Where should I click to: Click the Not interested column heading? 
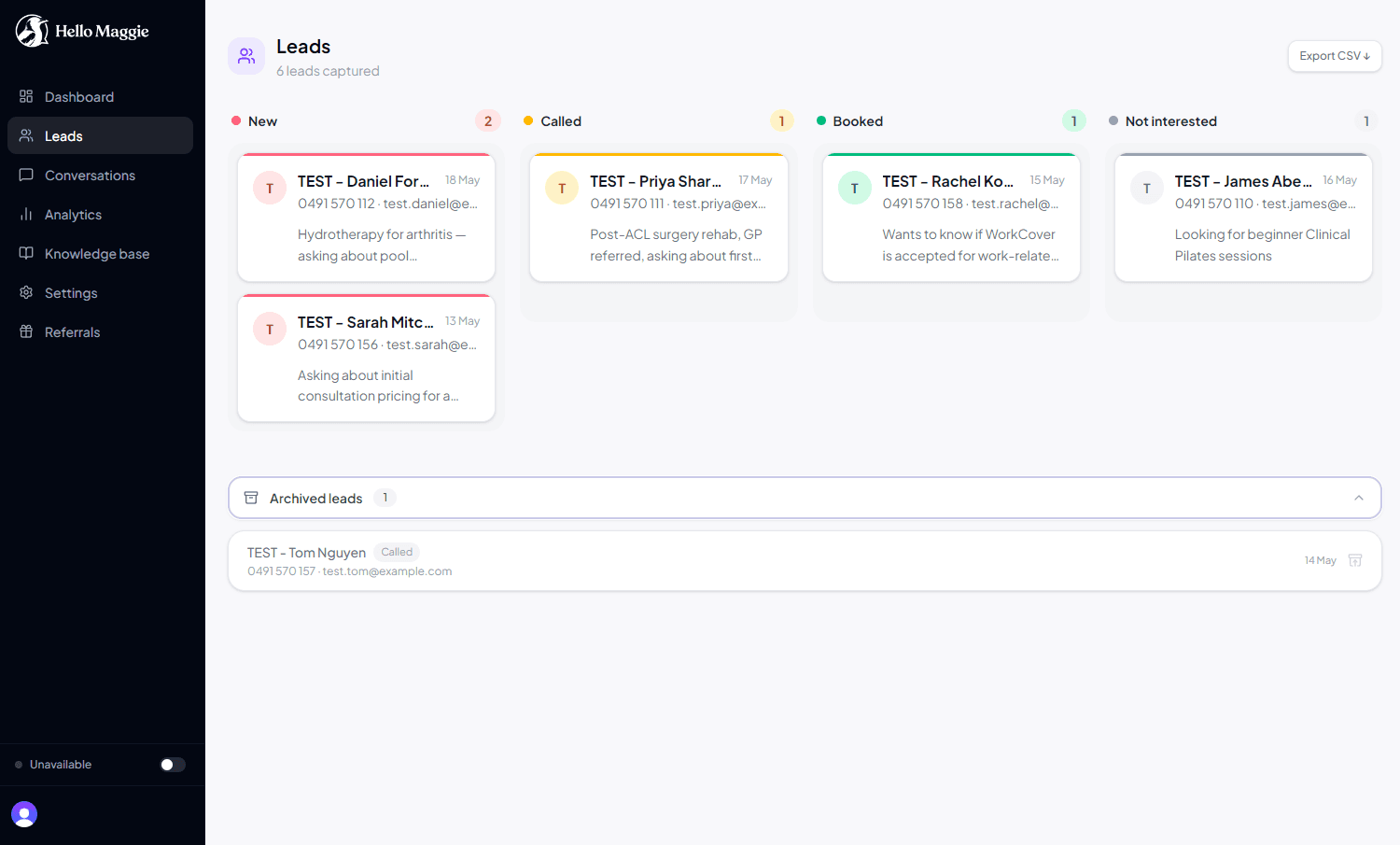pyautogui.click(x=1171, y=121)
